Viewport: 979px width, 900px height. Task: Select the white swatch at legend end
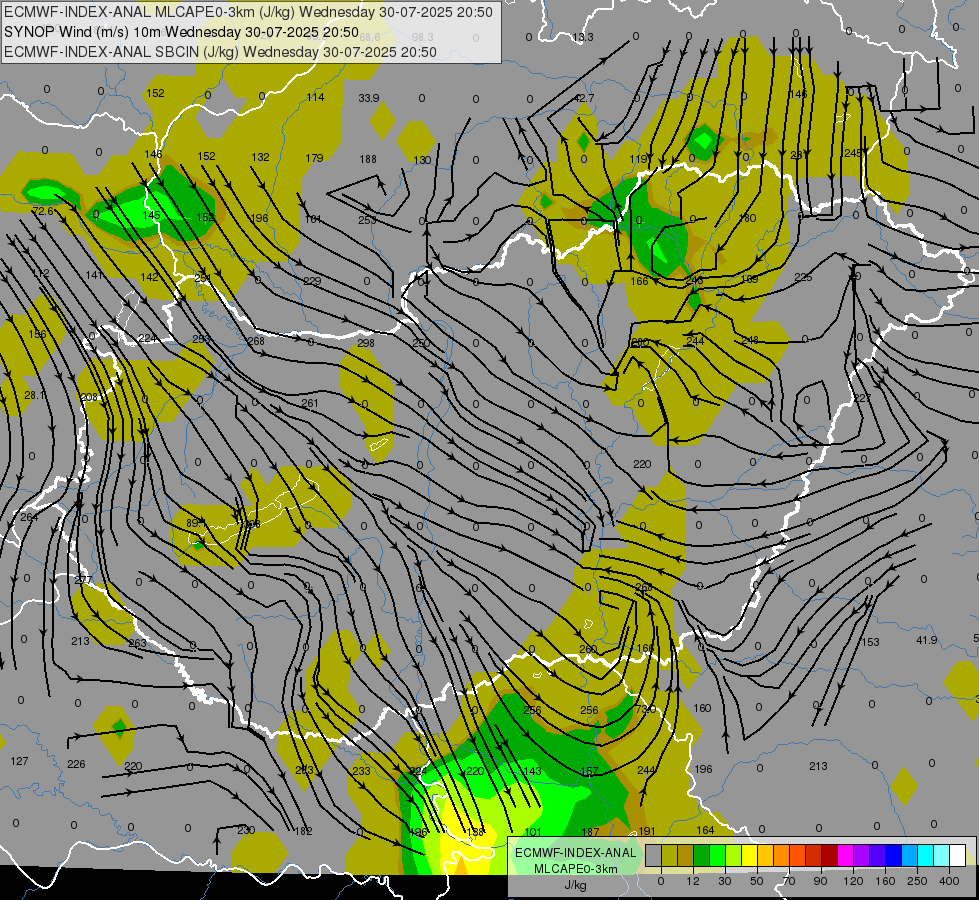tap(957, 856)
